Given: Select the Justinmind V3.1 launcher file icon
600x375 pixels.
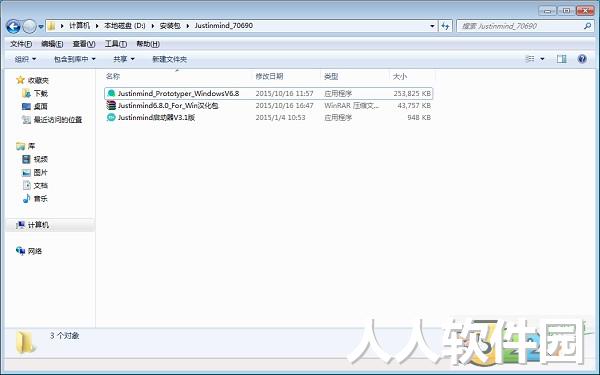Looking at the screenshot, I should tap(111, 117).
